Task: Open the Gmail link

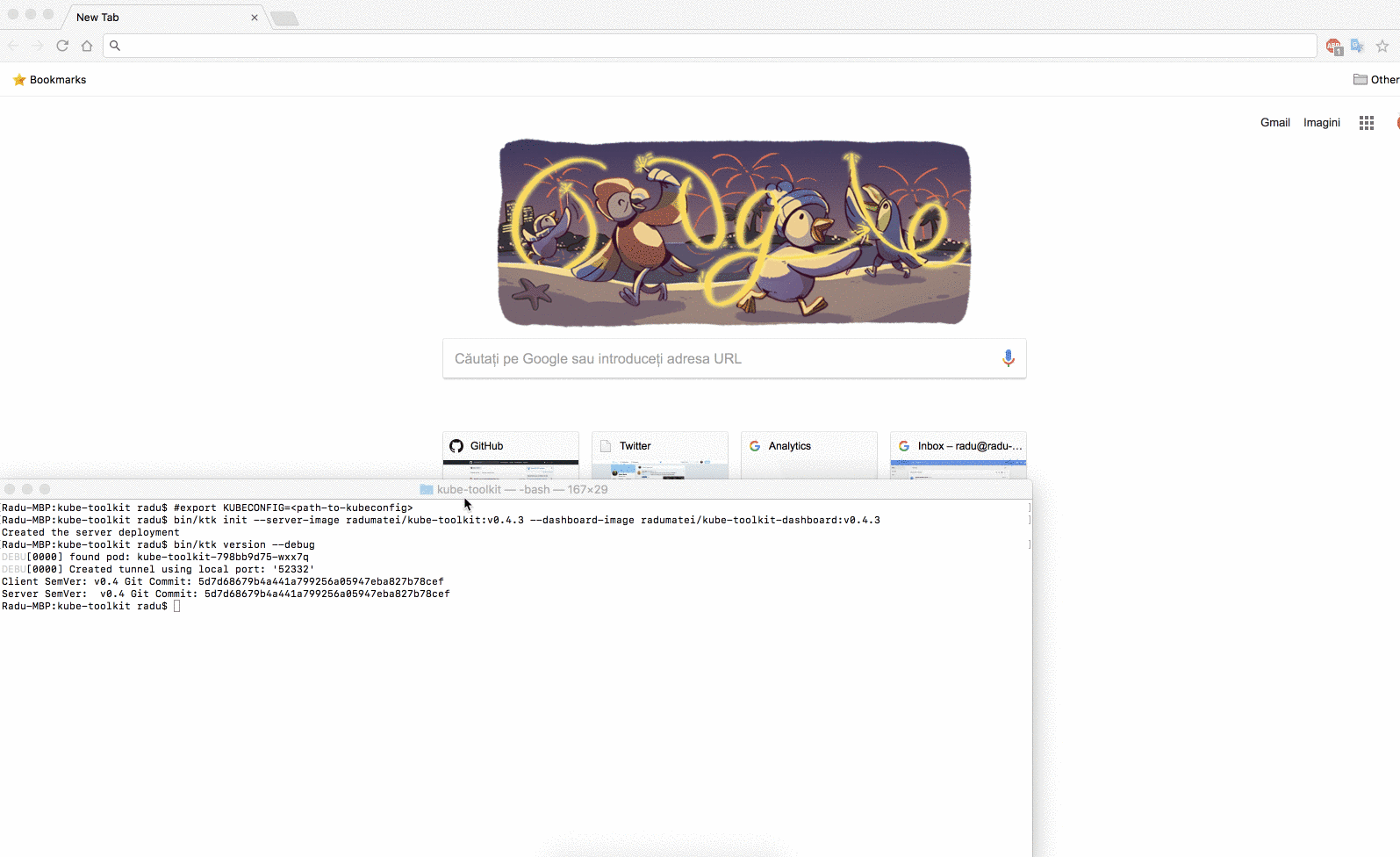Action: [1274, 123]
